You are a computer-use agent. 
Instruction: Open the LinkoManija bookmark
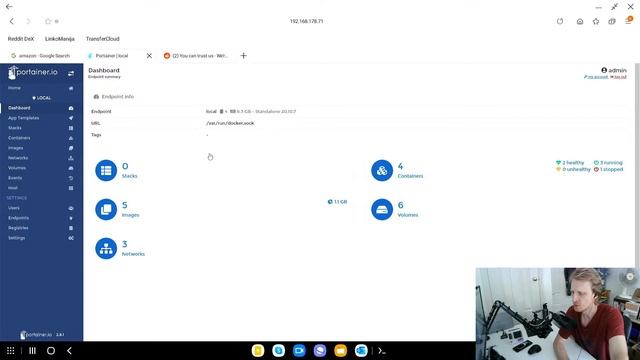[60, 39]
